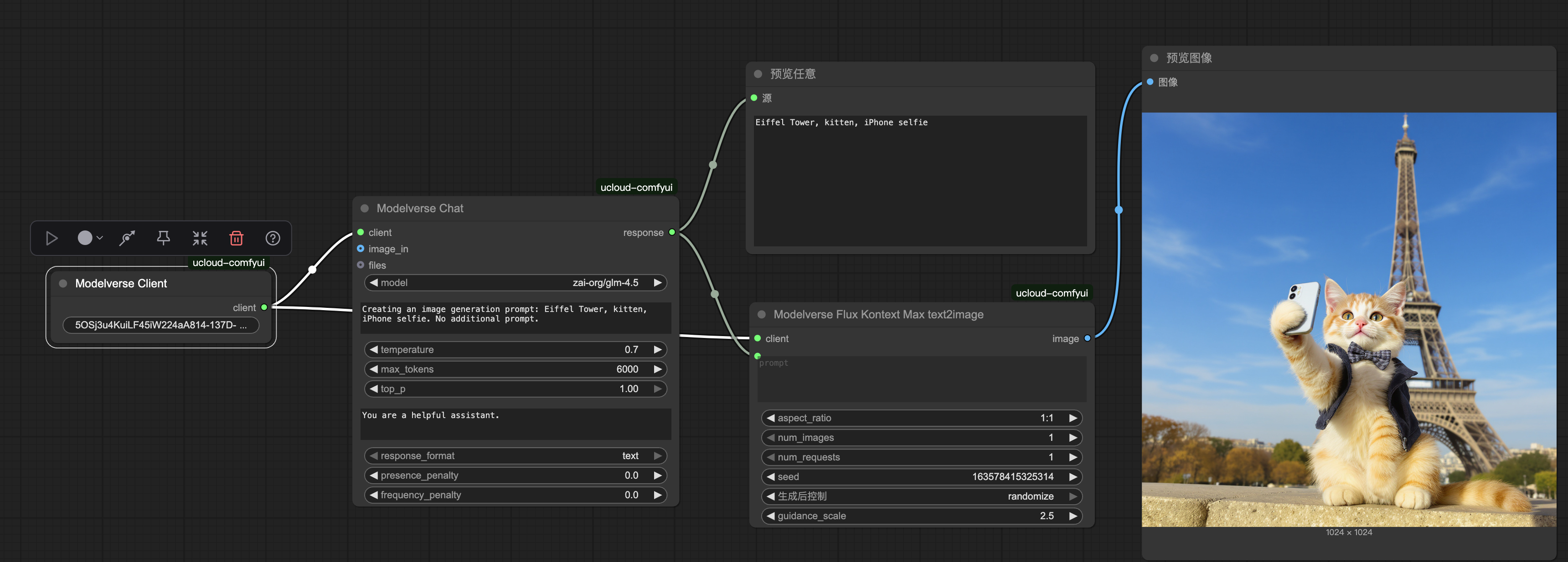Click the 'You are a helpful assistant' text box
This screenshot has width=1568, height=562.
[x=515, y=424]
